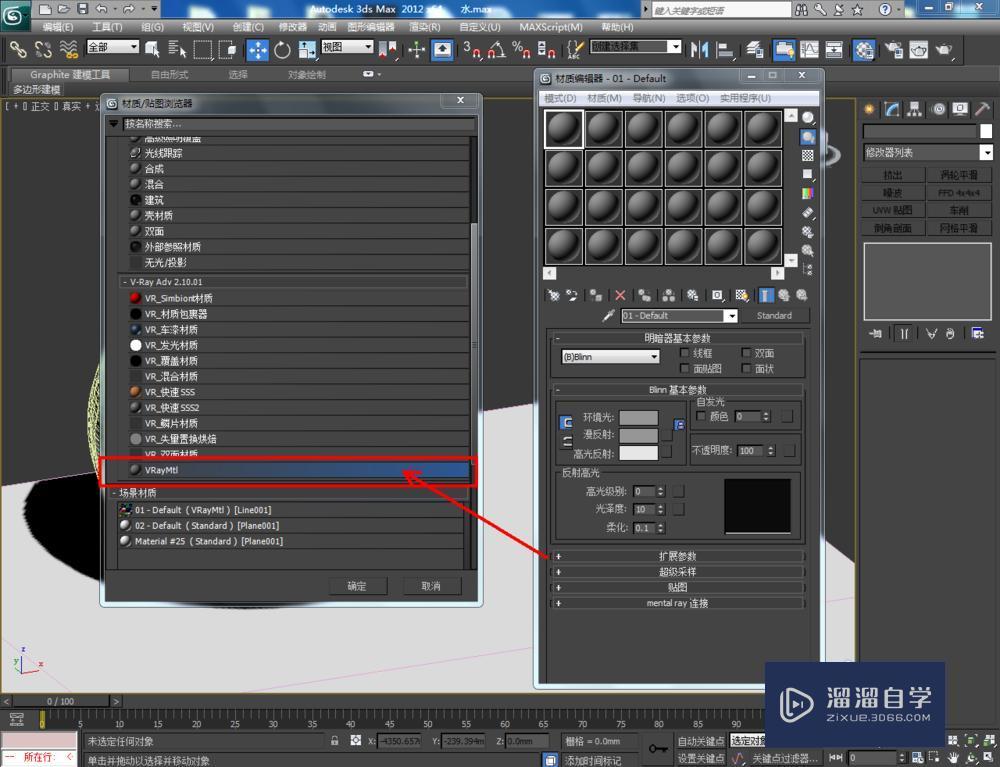Click Get Material icon in Material Editor
Screen dimensions: 1000x767
[554, 295]
